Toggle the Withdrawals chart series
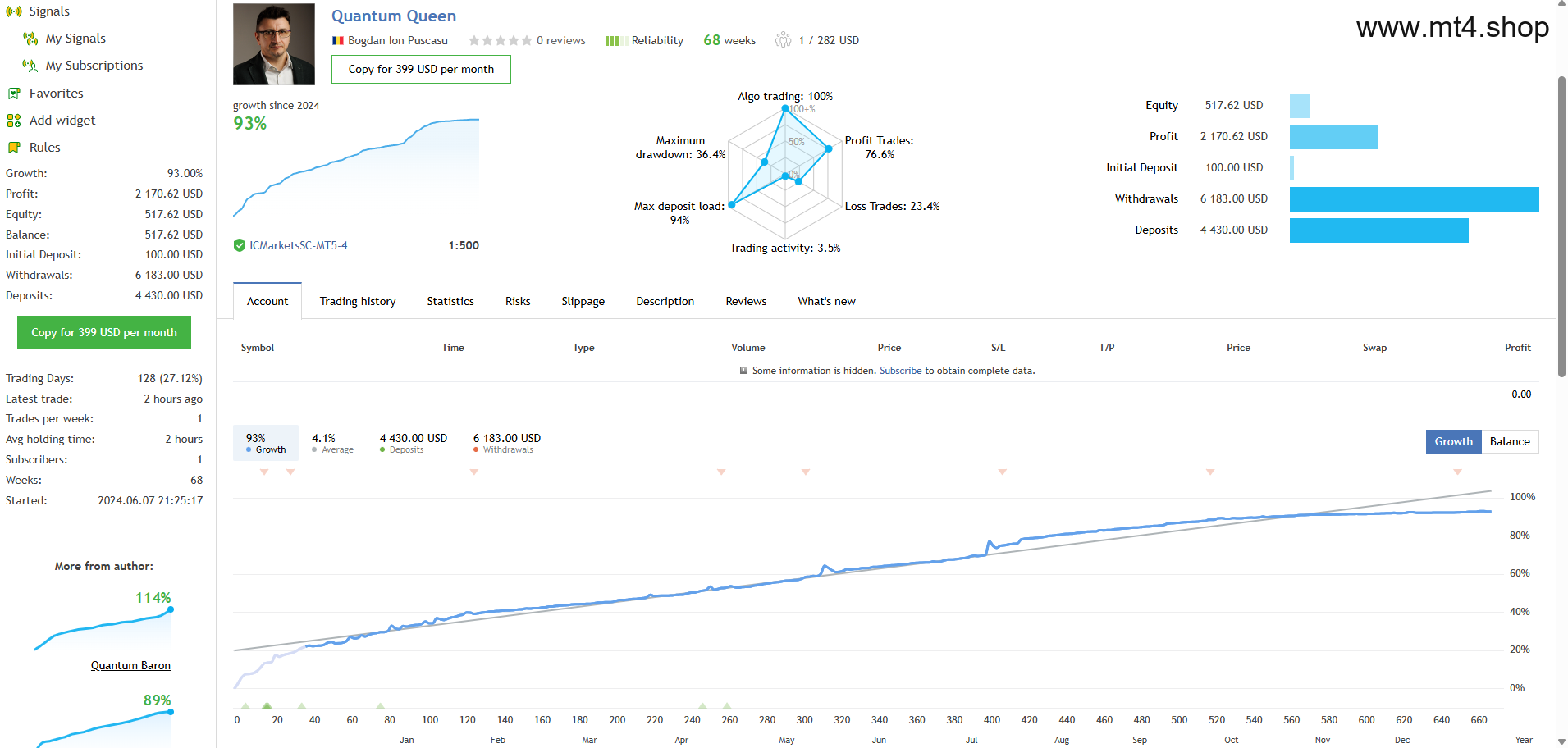Image resolution: width=1568 pixels, height=748 pixels. (507, 443)
